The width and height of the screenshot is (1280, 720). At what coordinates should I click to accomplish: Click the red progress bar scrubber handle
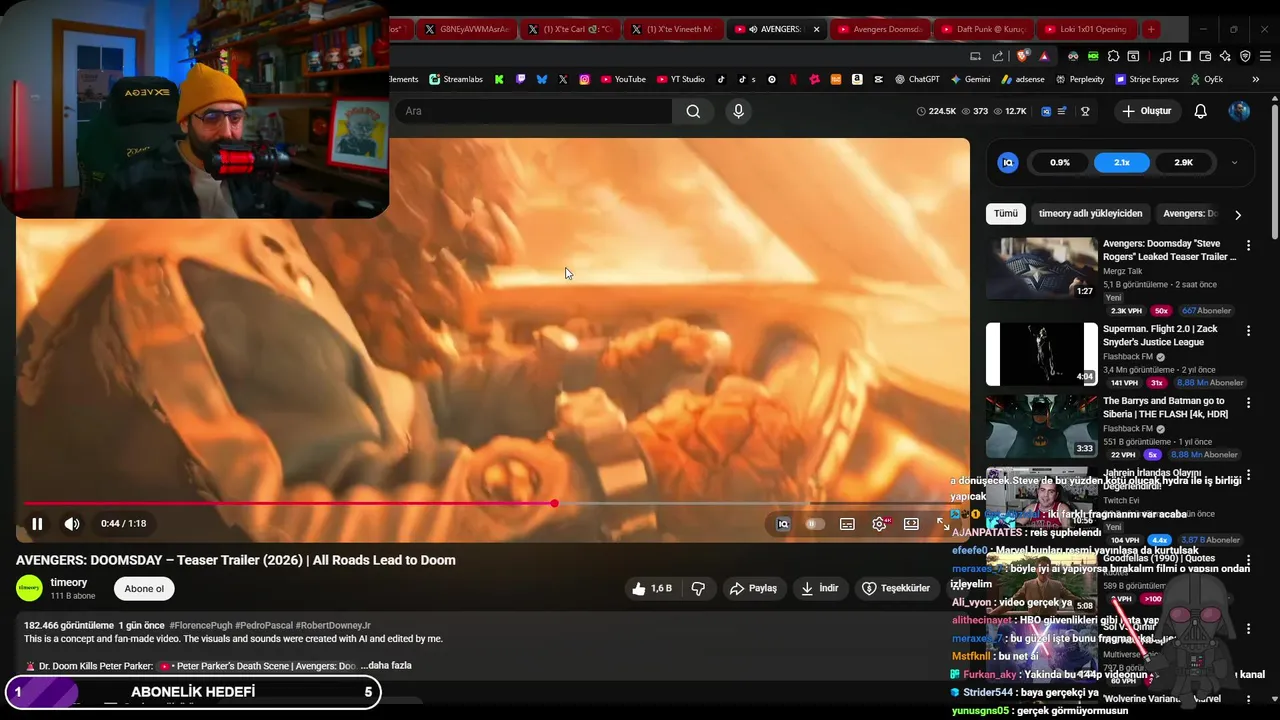[x=554, y=503]
